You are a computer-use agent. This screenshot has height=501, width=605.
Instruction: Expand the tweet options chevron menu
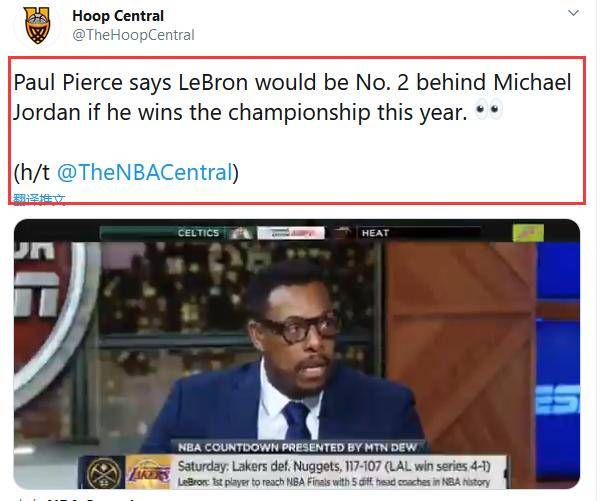coord(573,13)
